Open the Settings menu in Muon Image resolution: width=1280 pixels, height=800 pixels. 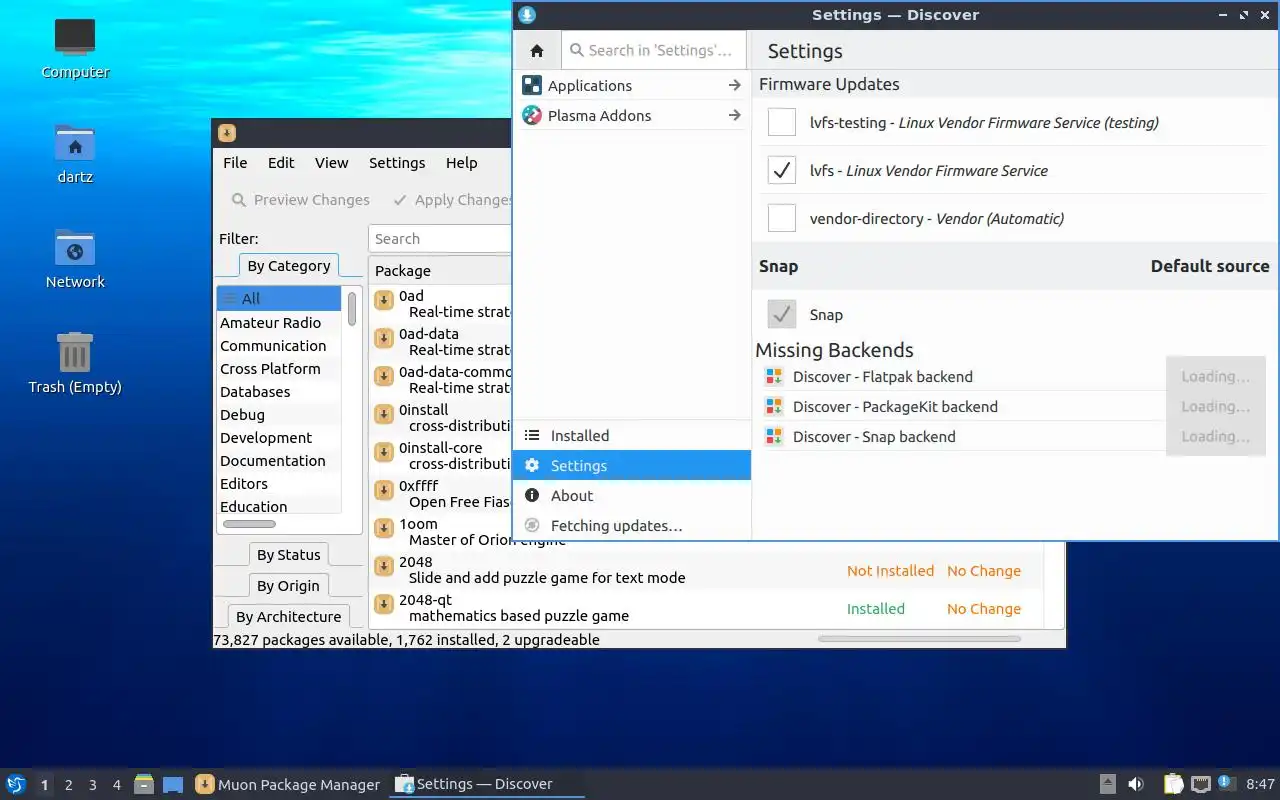(397, 163)
